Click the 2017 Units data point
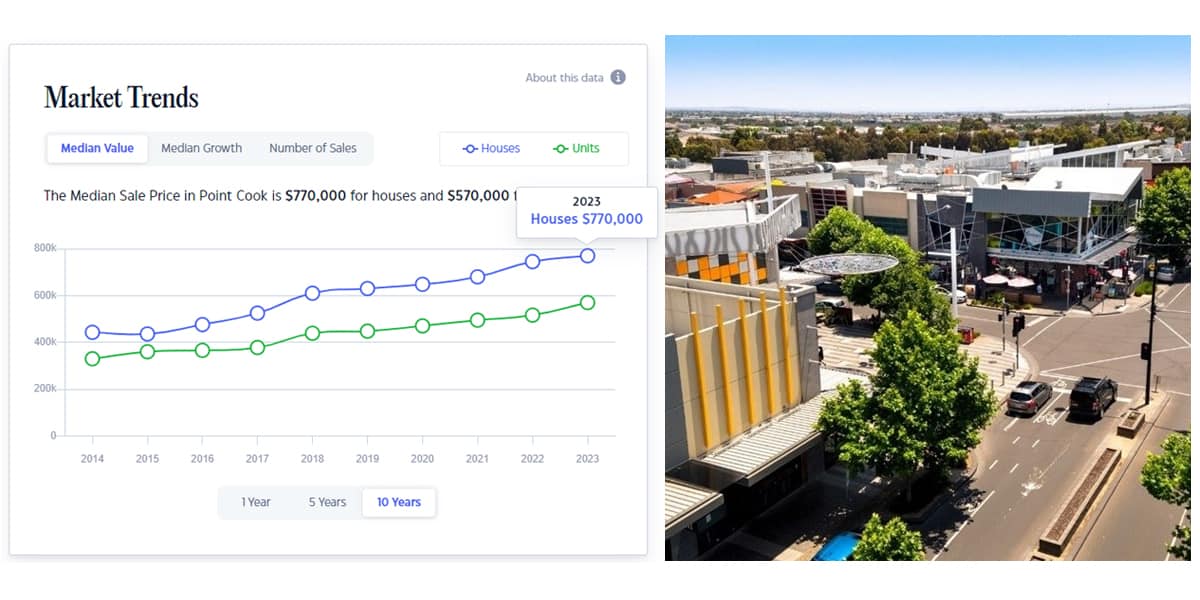 [257, 347]
